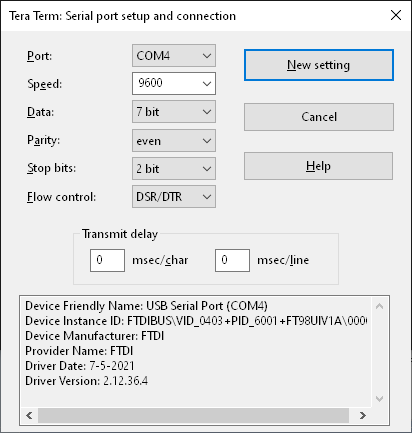The width and height of the screenshot is (412, 433).
Task: Open Help for serial port setup
Action: tap(318, 166)
